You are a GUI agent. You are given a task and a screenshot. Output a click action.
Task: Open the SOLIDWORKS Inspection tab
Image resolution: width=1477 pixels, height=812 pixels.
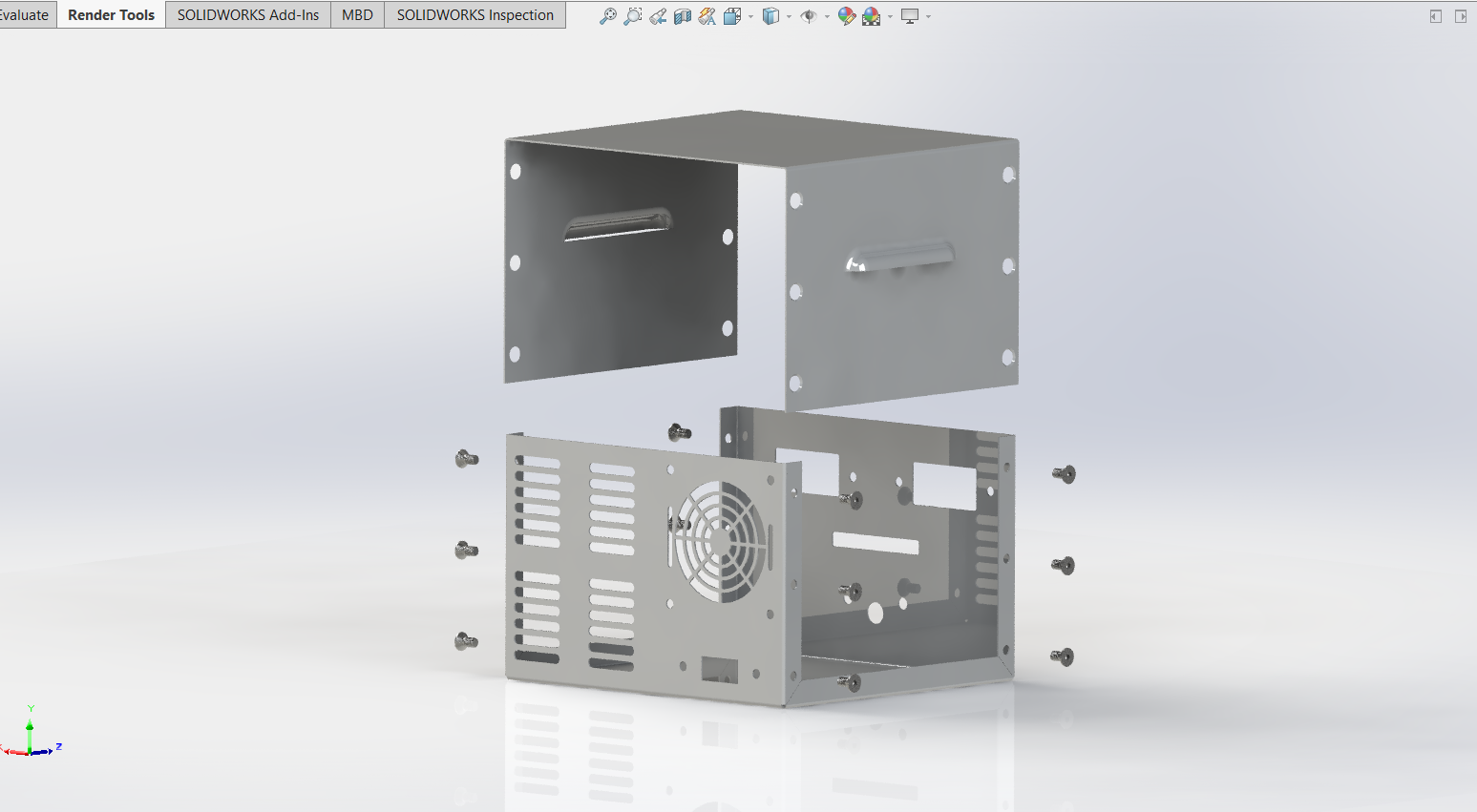point(475,15)
